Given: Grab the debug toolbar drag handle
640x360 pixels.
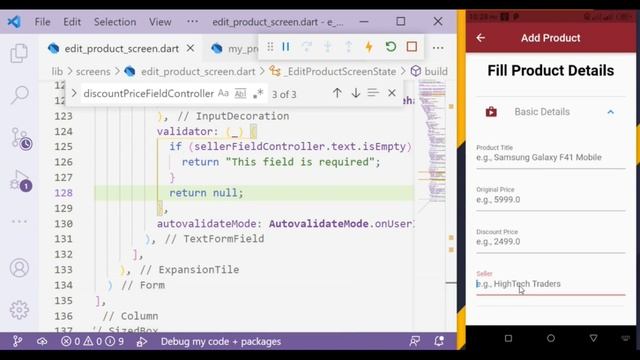Looking at the screenshot, I should 270,47.
